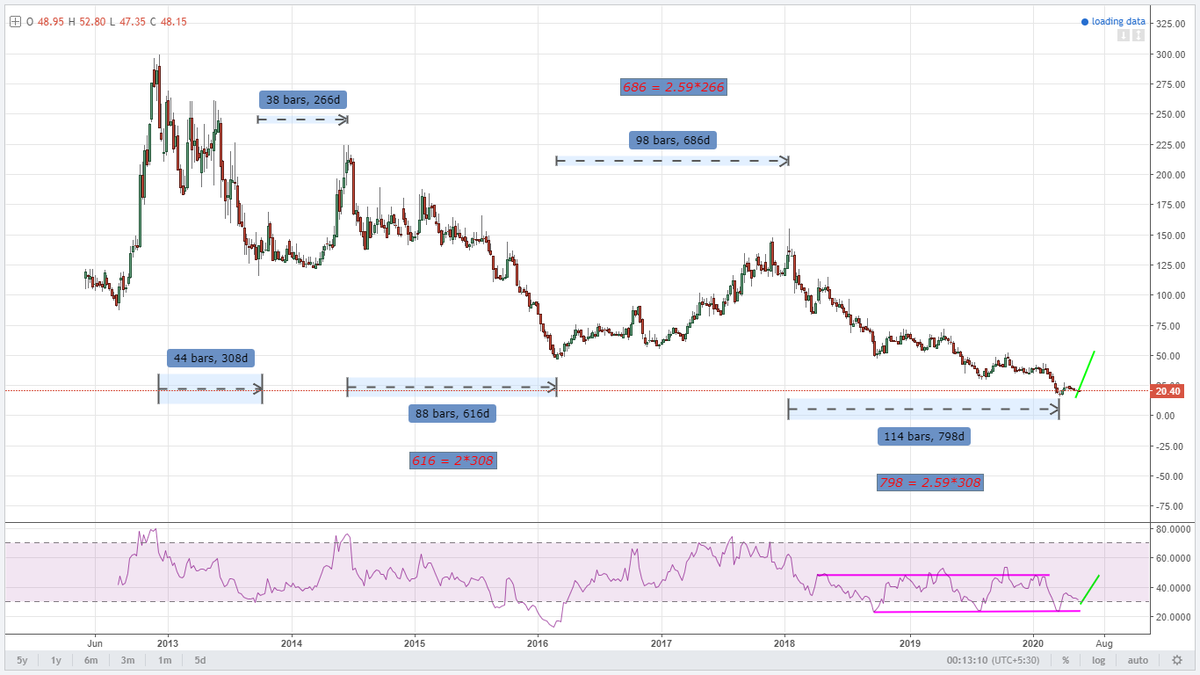The height and width of the screenshot is (675, 1200).
Task: Set chart range to 1m
Action: coord(164,660)
